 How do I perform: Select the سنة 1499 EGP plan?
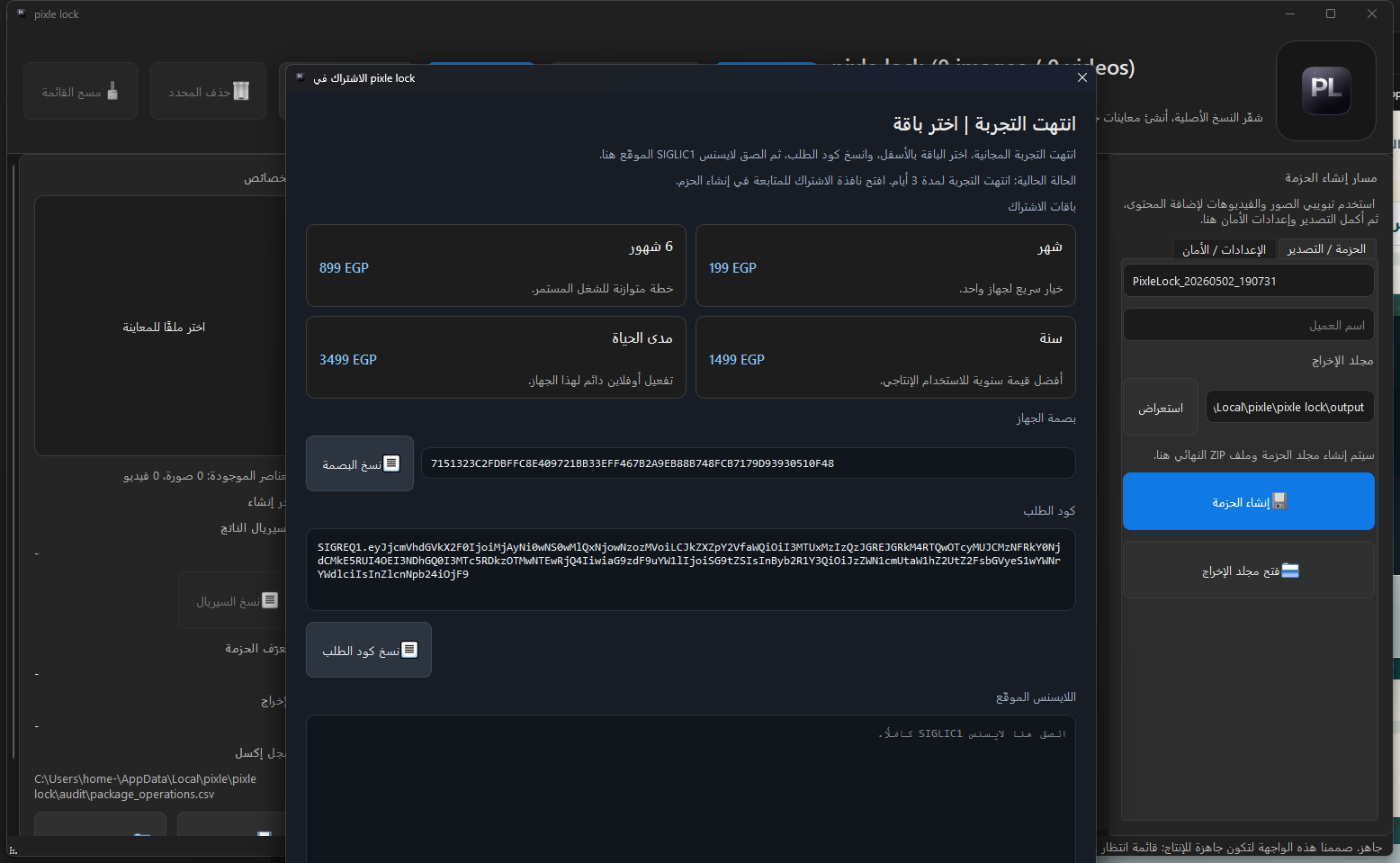tap(885, 357)
